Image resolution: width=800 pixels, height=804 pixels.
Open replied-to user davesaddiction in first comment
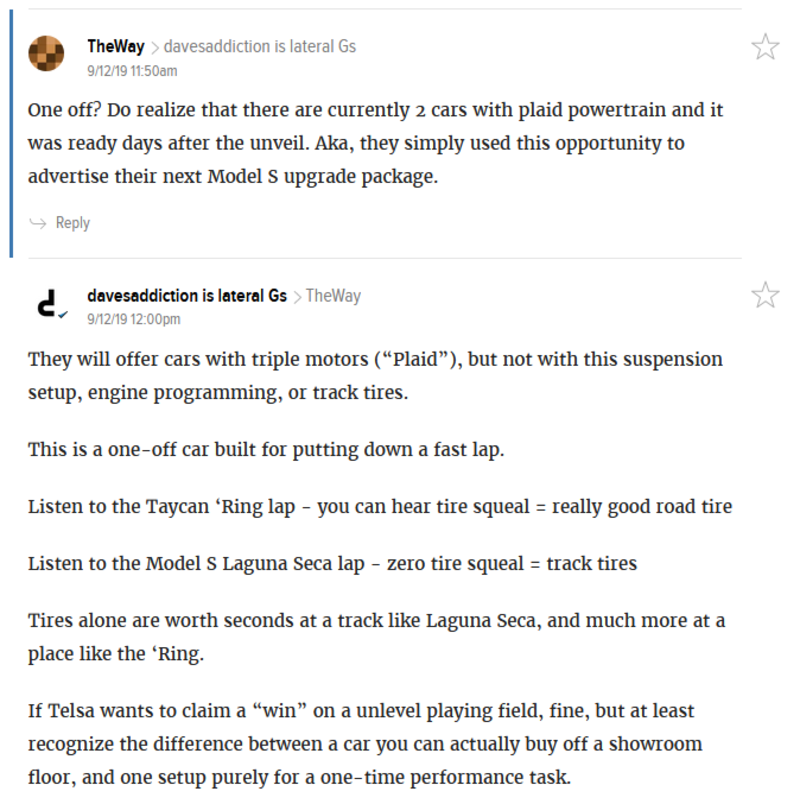click(259, 47)
